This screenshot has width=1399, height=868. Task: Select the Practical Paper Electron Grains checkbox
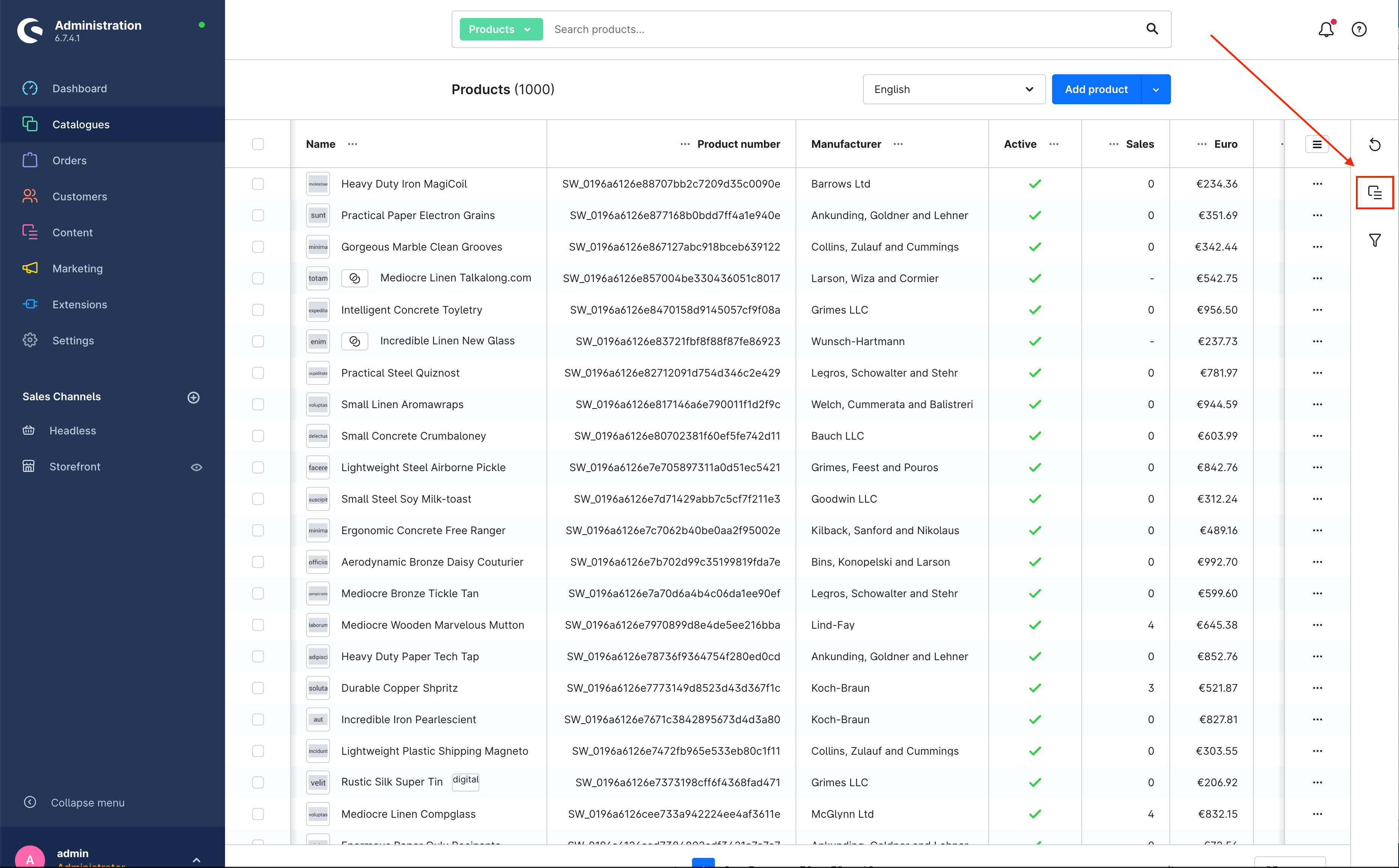click(x=258, y=215)
